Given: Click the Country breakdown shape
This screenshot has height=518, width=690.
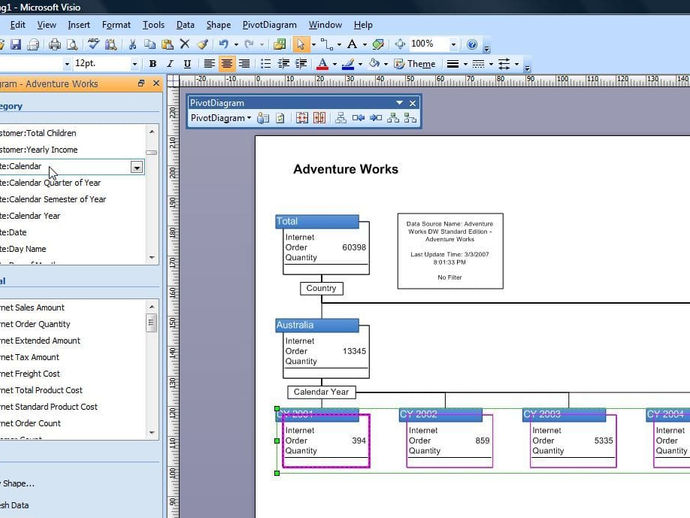Looking at the screenshot, I should point(321,288).
